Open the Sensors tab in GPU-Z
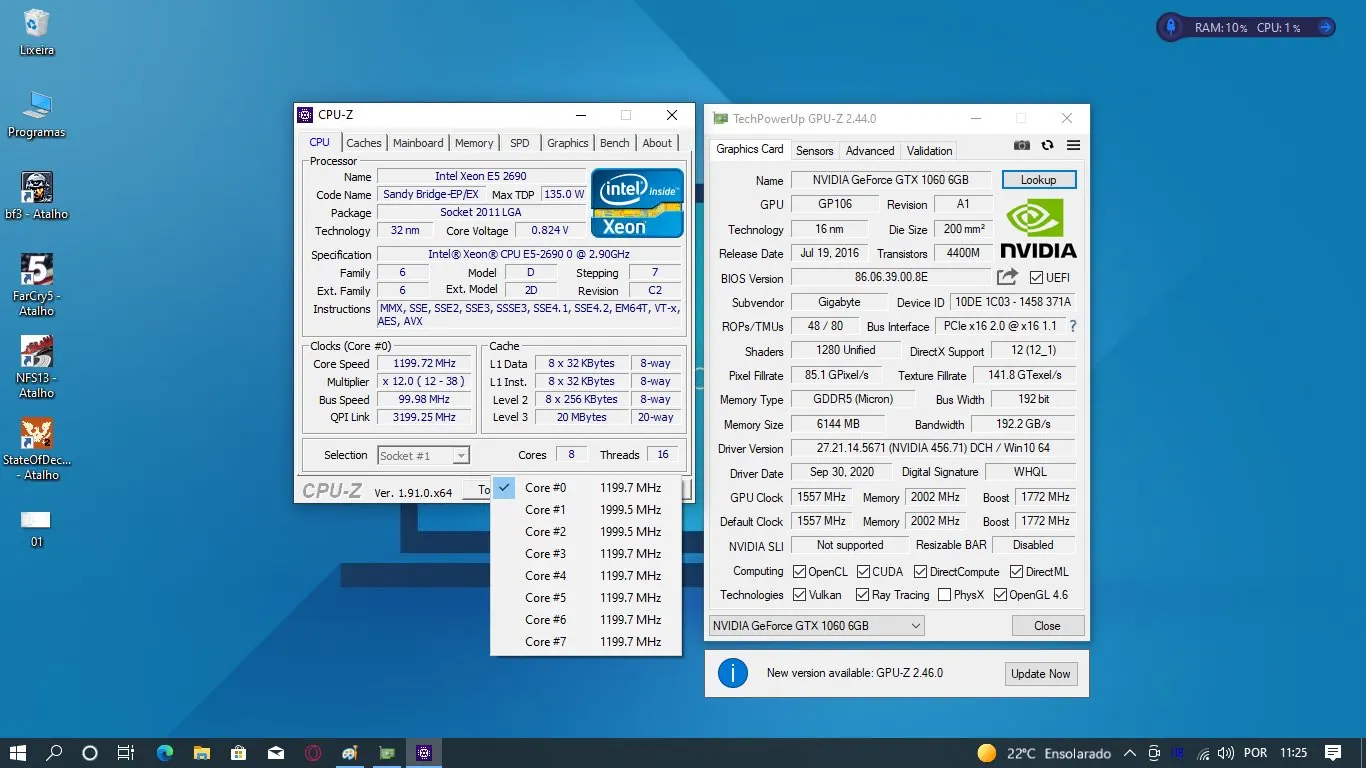Viewport: 1366px width, 768px height. pos(814,151)
